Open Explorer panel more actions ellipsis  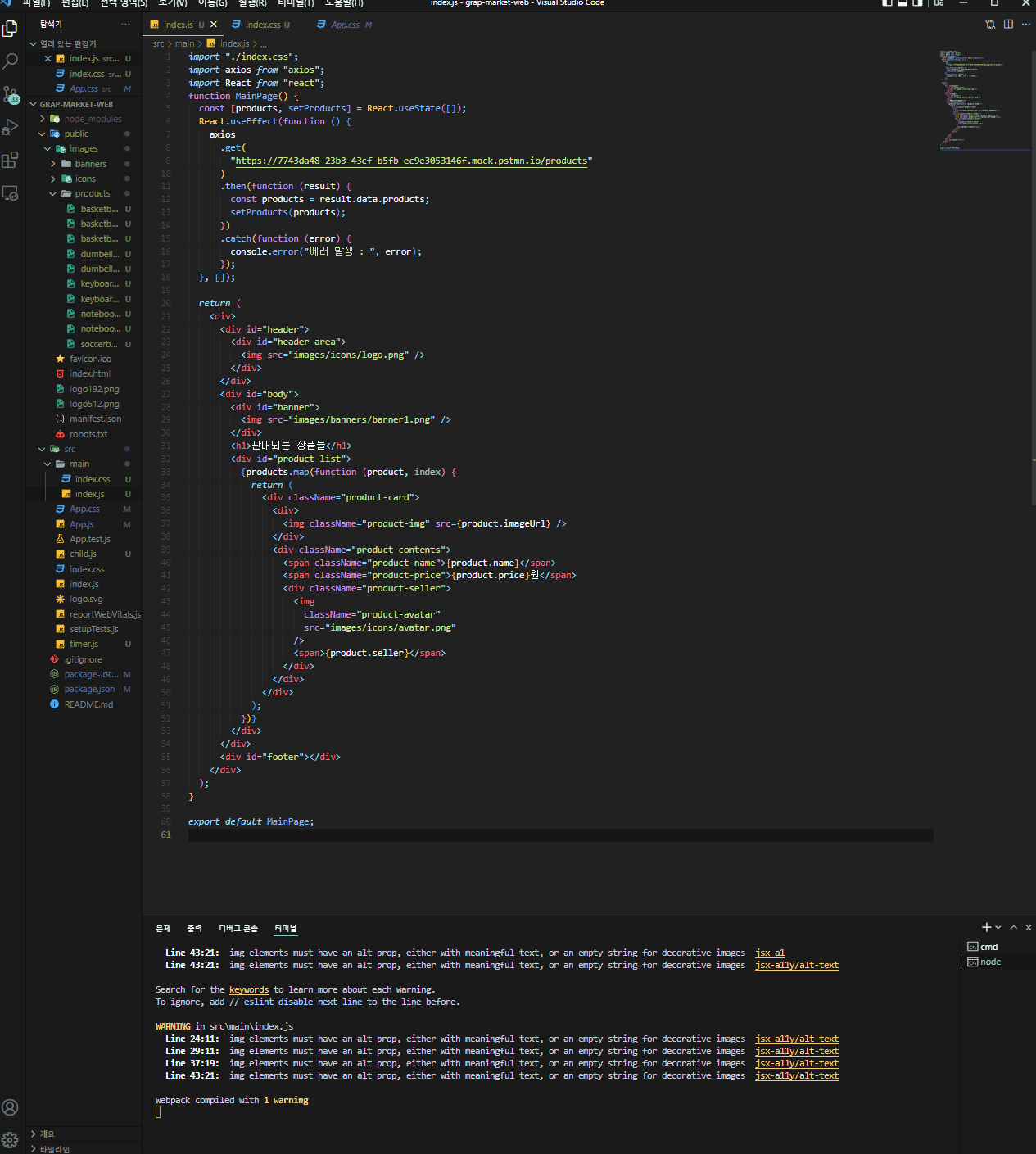pyautogui.click(x=125, y=25)
